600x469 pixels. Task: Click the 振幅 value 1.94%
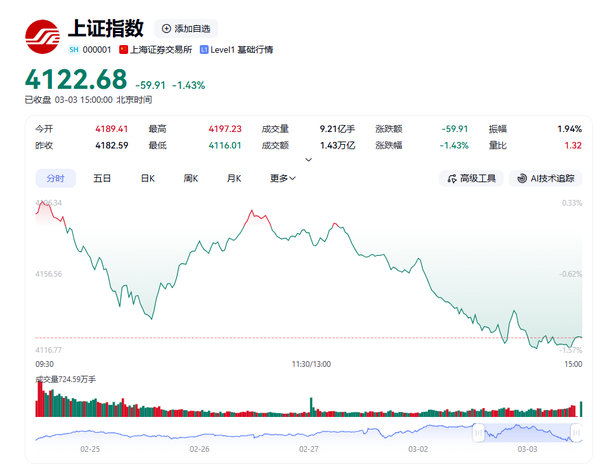tap(569, 129)
